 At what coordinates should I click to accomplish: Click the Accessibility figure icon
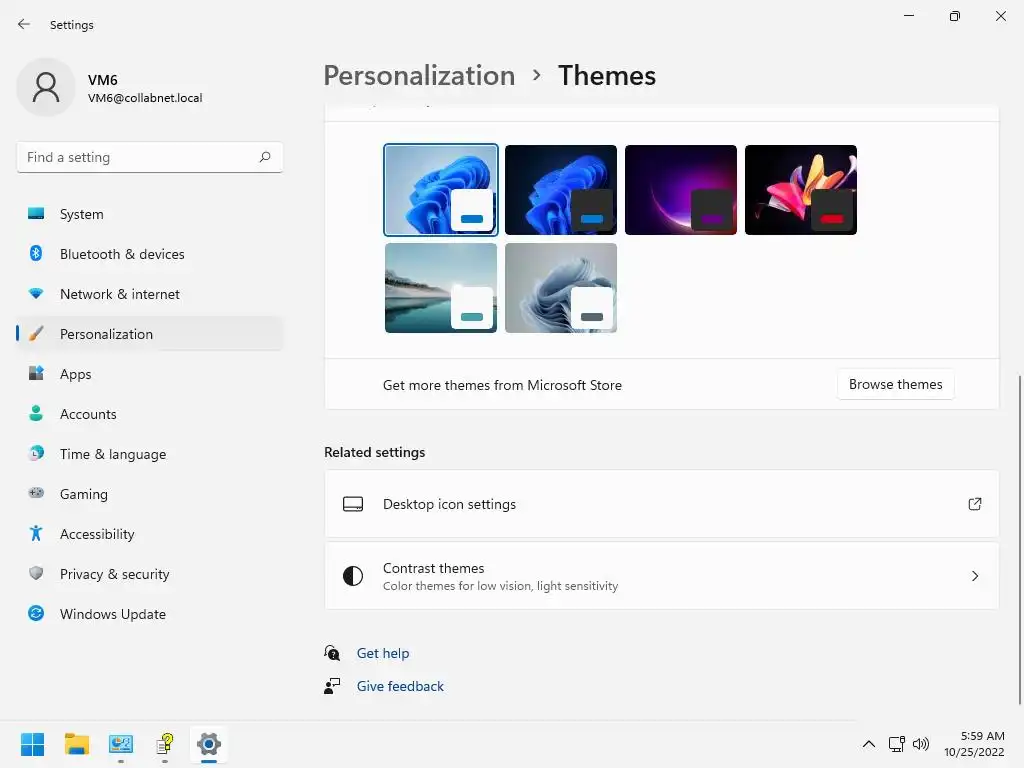pyautogui.click(x=36, y=534)
